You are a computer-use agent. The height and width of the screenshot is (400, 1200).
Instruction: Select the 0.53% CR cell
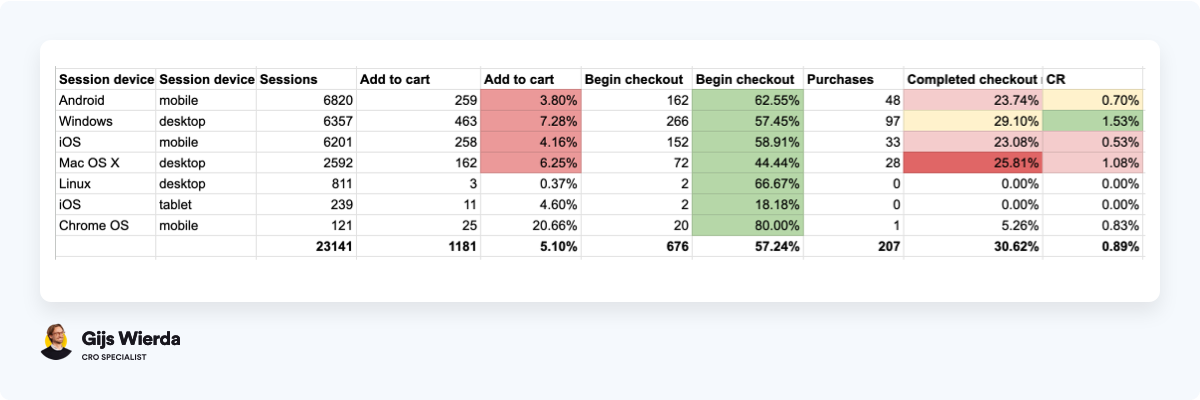[1092, 142]
